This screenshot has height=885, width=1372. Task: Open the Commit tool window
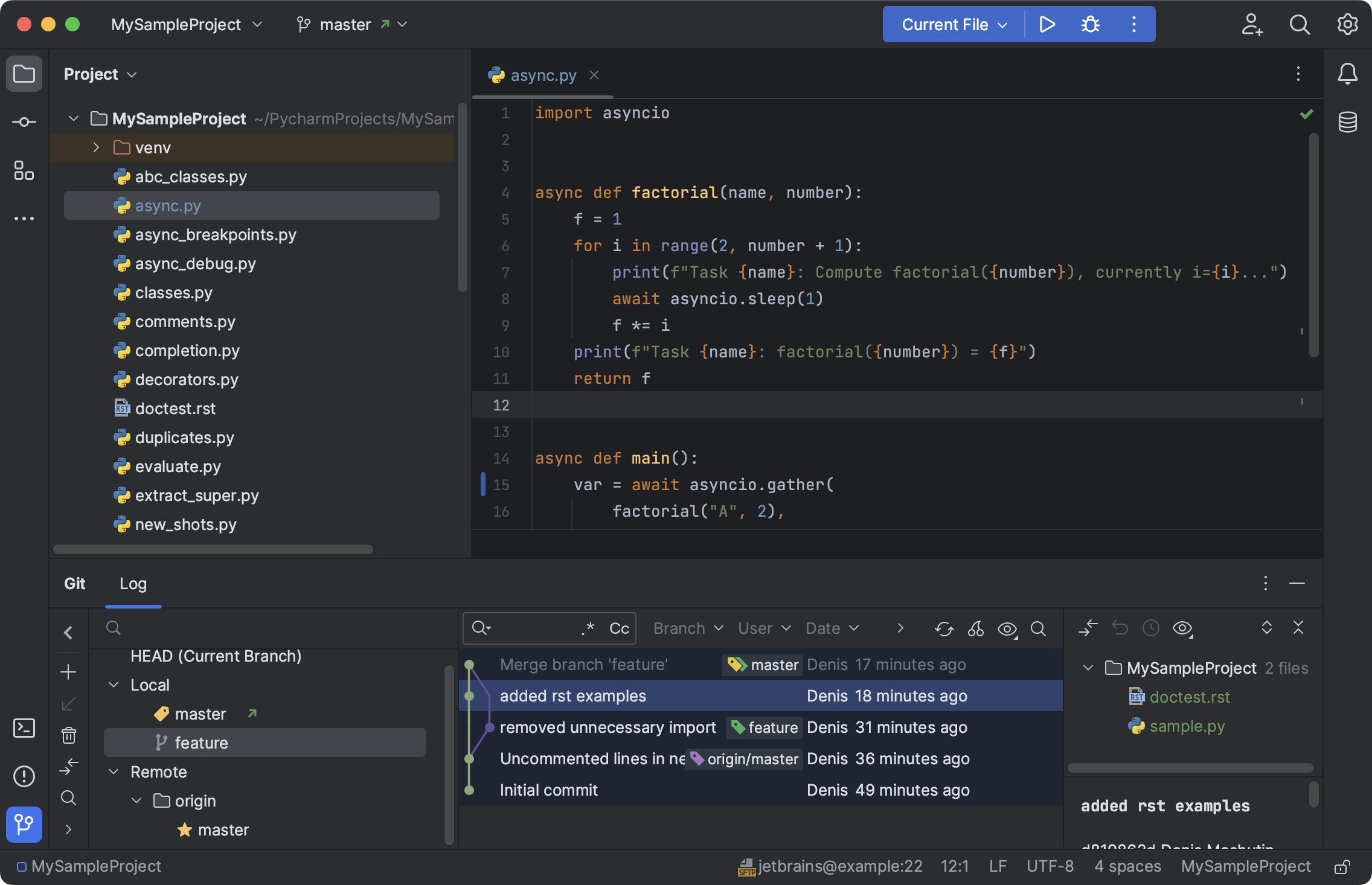24,122
